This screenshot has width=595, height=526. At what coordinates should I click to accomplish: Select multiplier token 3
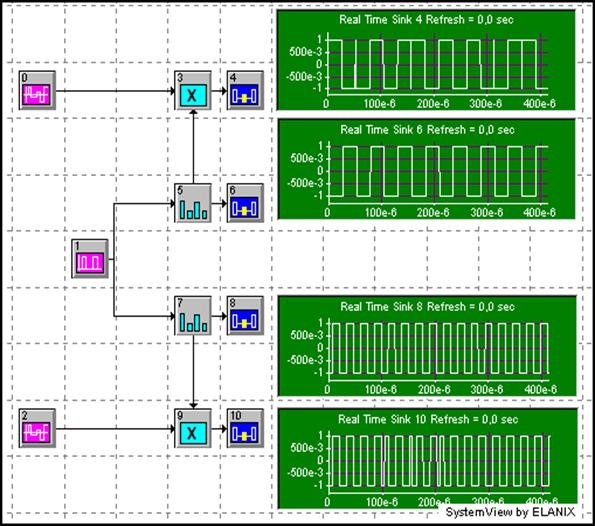pyautogui.click(x=193, y=90)
